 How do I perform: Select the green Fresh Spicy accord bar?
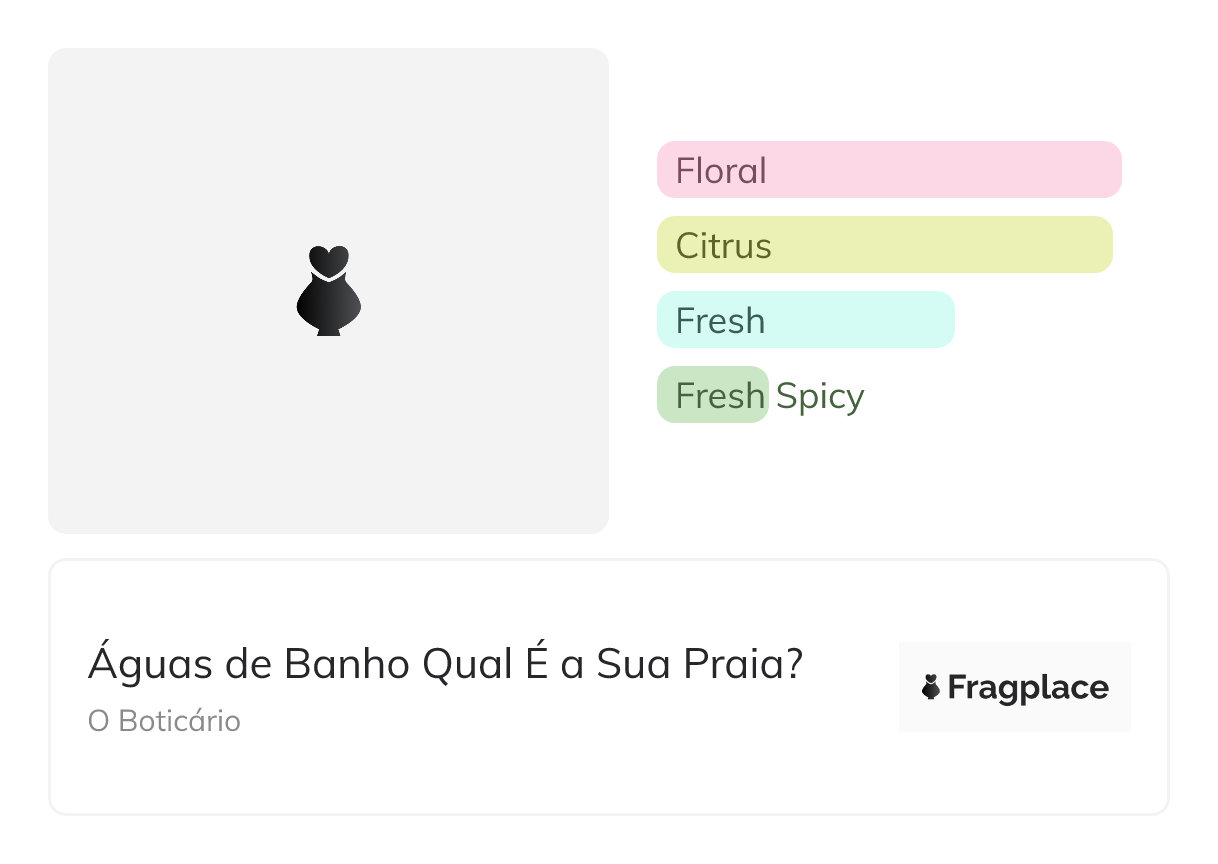point(712,395)
